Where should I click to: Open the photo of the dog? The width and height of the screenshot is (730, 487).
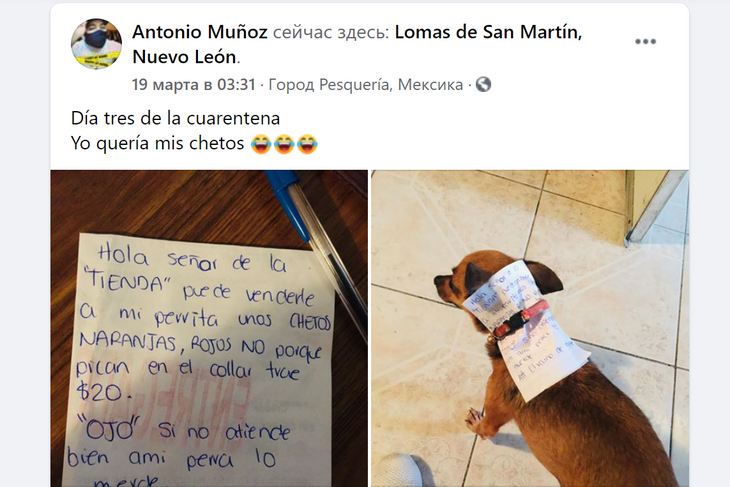point(530,329)
